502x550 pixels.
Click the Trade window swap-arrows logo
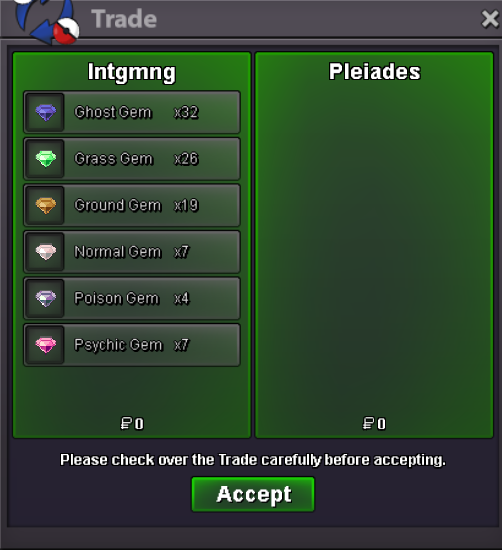pos(46,21)
